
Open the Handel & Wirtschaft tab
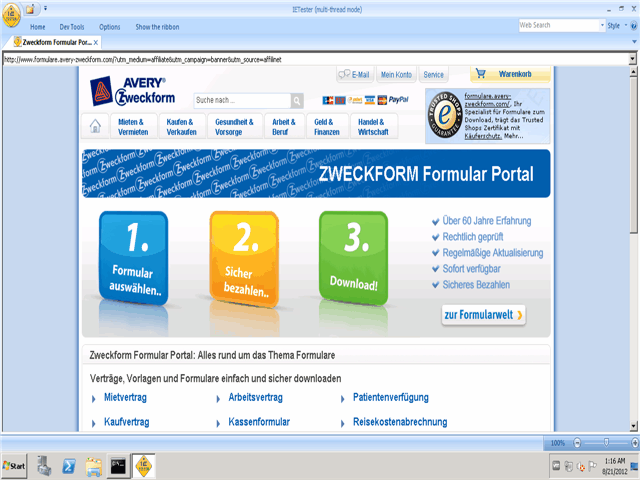tap(374, 127)
